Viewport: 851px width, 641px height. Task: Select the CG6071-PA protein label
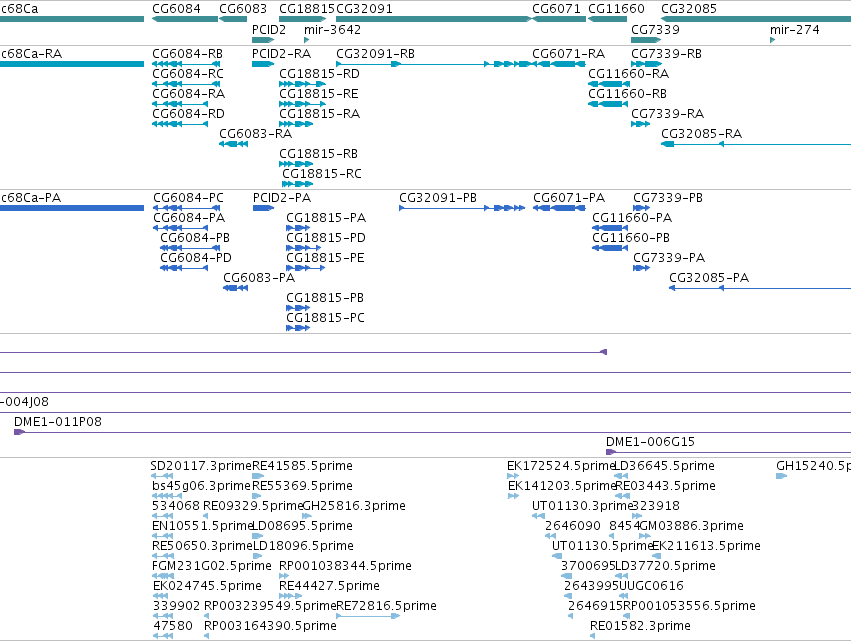tap(569, 198)
